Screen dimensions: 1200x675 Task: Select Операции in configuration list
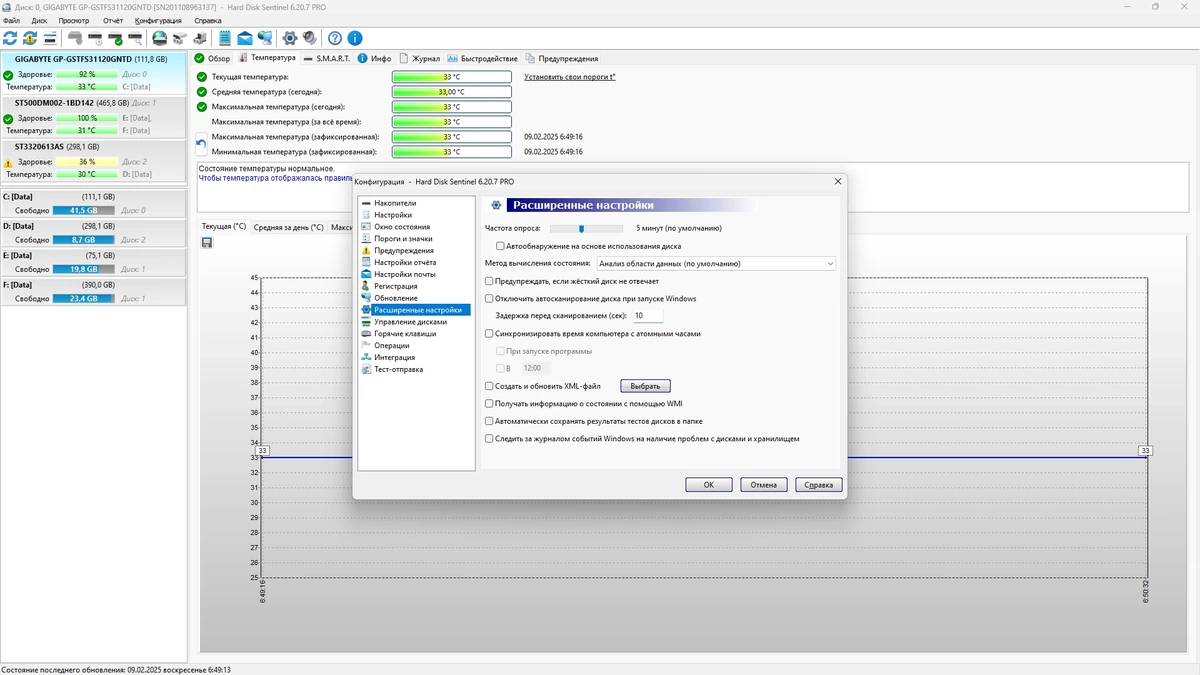[x=392, y=346]
